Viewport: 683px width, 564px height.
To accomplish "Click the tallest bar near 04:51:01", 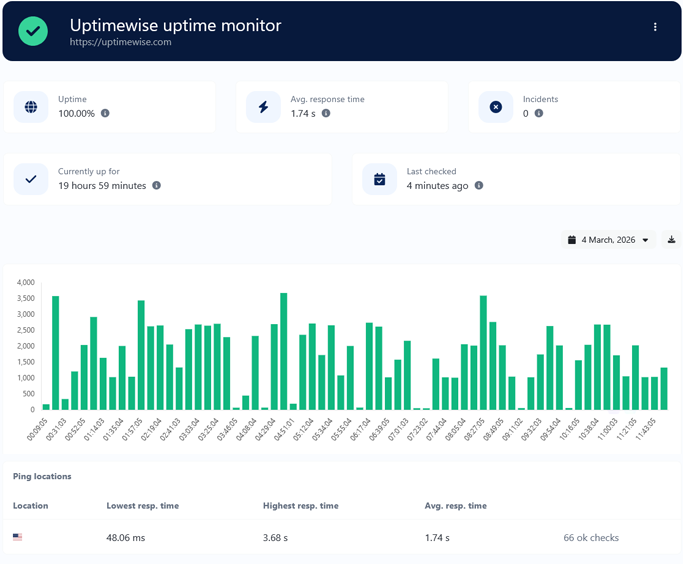I will click(x=284, y=350).
